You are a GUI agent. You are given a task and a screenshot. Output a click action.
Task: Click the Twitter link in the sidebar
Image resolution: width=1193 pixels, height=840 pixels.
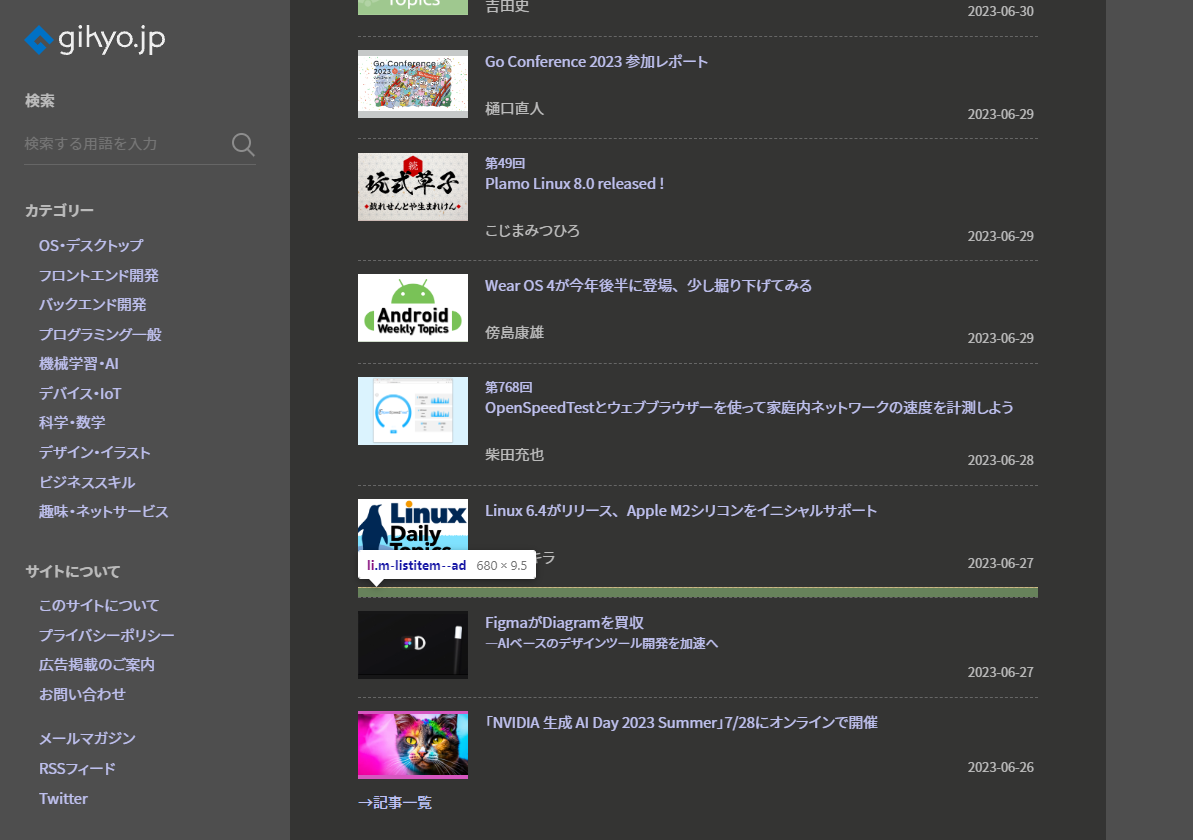tap(63, 798)
